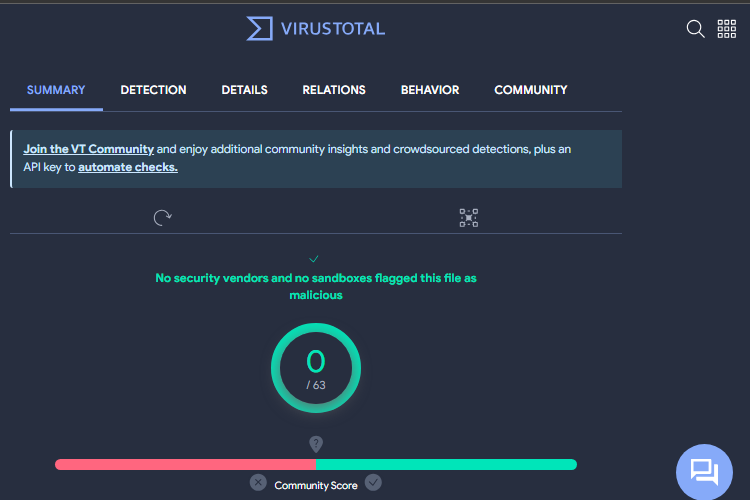Click the VIRUSTOTAL header text
Viewport: 750px width, 500px height.
(333, 29)
